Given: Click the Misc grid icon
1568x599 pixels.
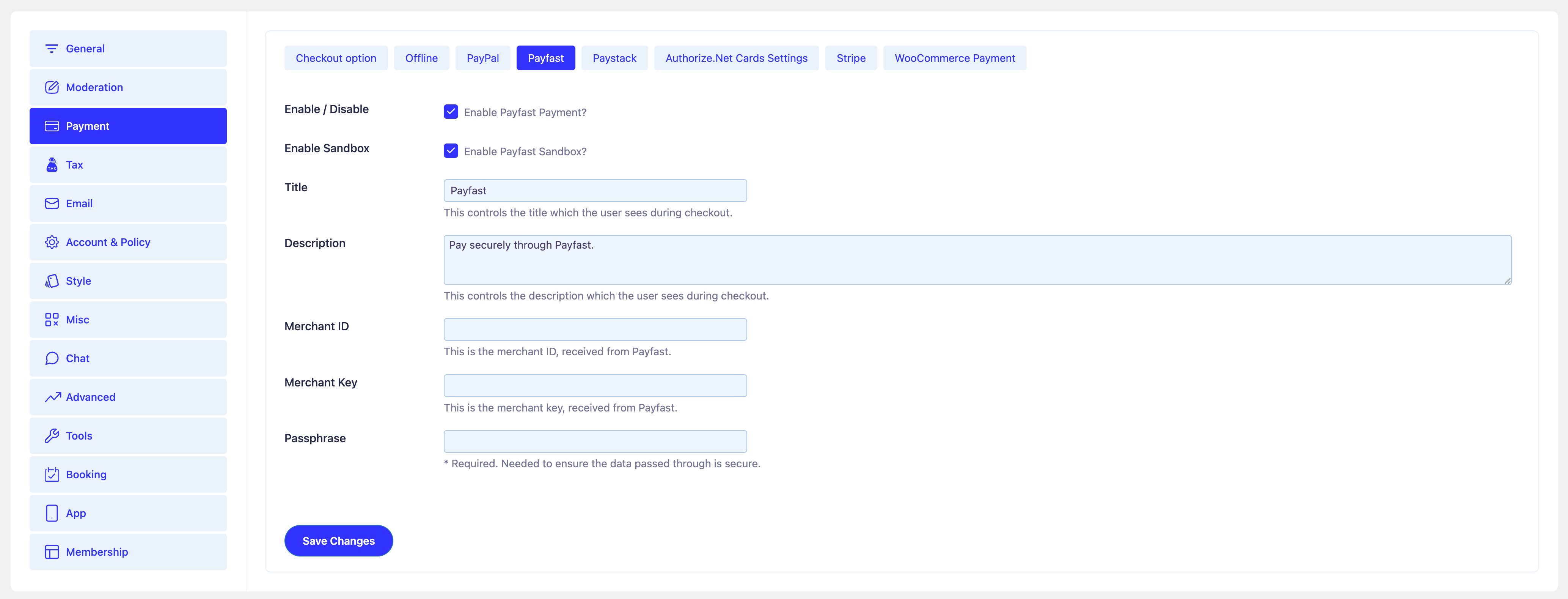Looking at the screenshot, I should tap(52, 319).
